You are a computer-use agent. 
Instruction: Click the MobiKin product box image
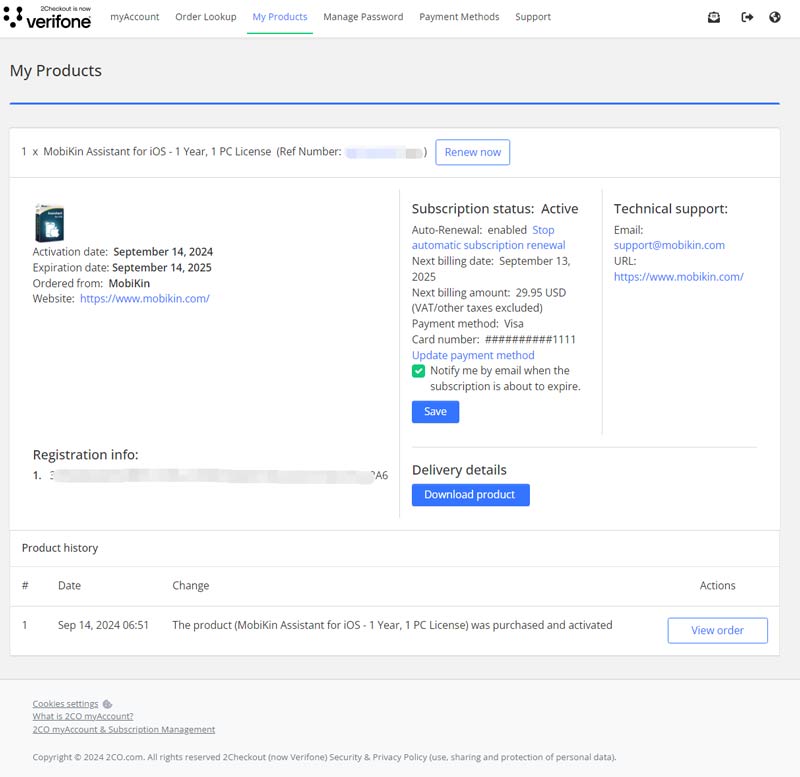(x=49, y=222)
